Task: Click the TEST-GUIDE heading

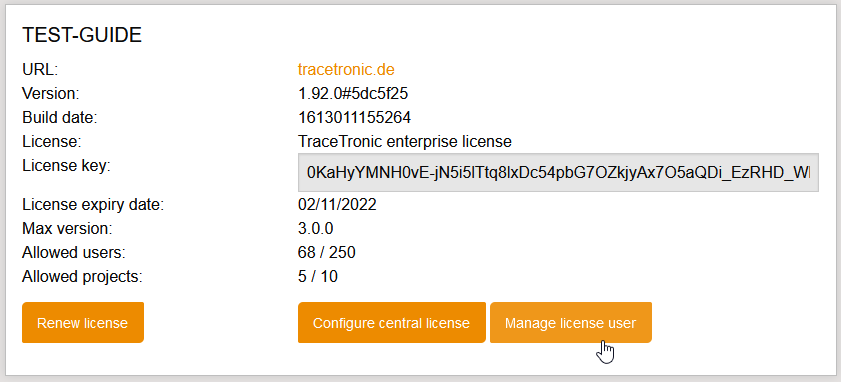Action: [82, 35]
